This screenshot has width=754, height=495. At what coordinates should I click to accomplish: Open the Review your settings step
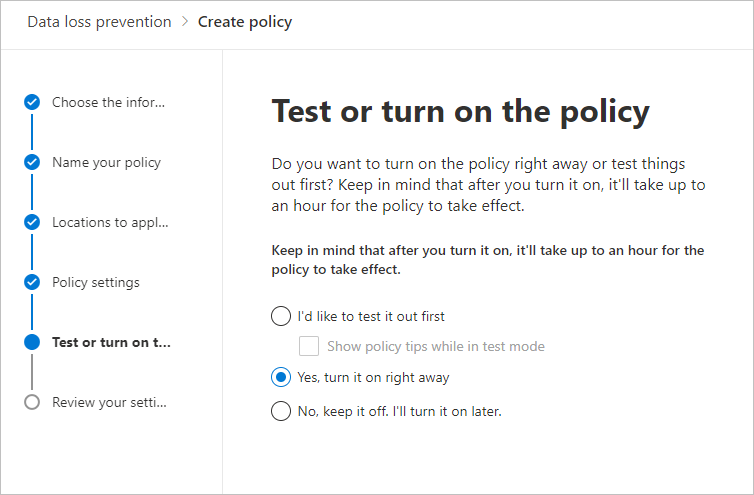pyautogui.click(x=109, y=402)
